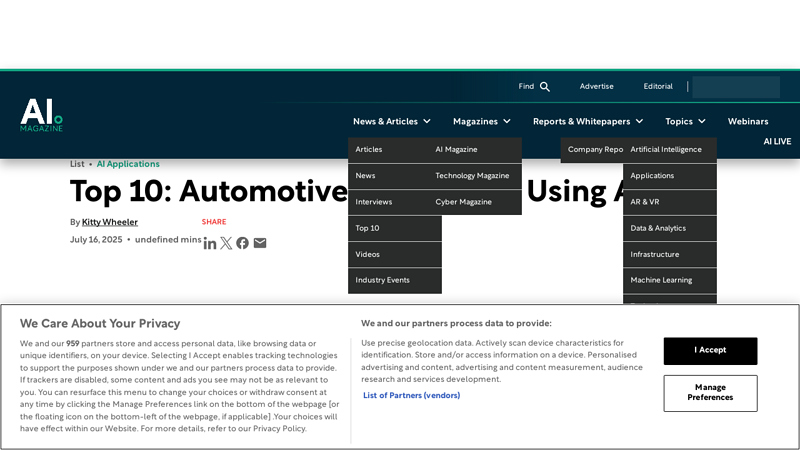Click the article headline Top 10: Automotive
Image resolution: width=800 pixels, height=450 pixels.
pos(208,192)
